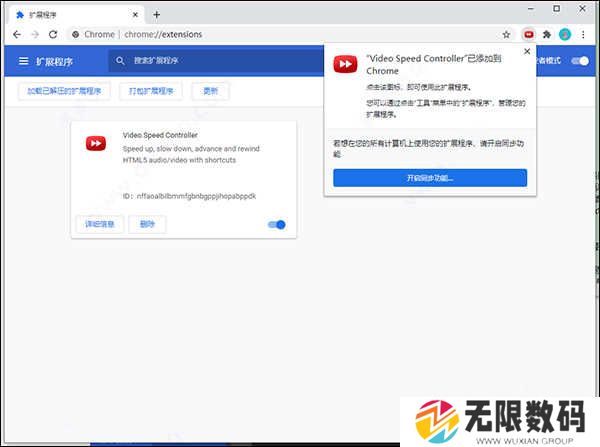Close the 扩展程序 tab
Viewport: 600px width, 447px height.
tap(135, 15)
